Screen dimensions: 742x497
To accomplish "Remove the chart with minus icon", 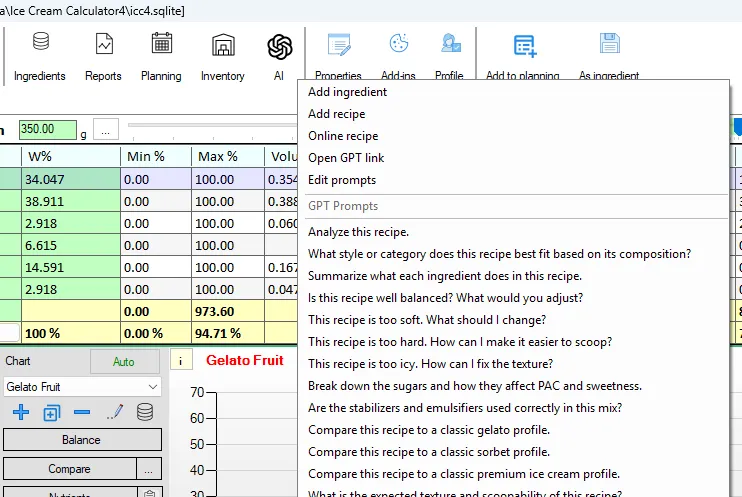I will pos(82,412).
